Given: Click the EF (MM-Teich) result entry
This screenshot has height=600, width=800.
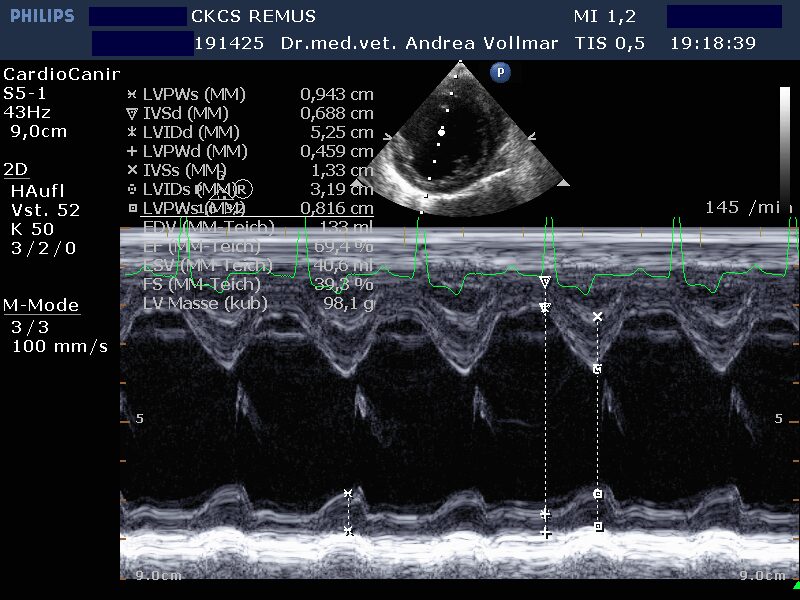Looking at the screenshot, I should pyautogui.click(x=200, y=246).
